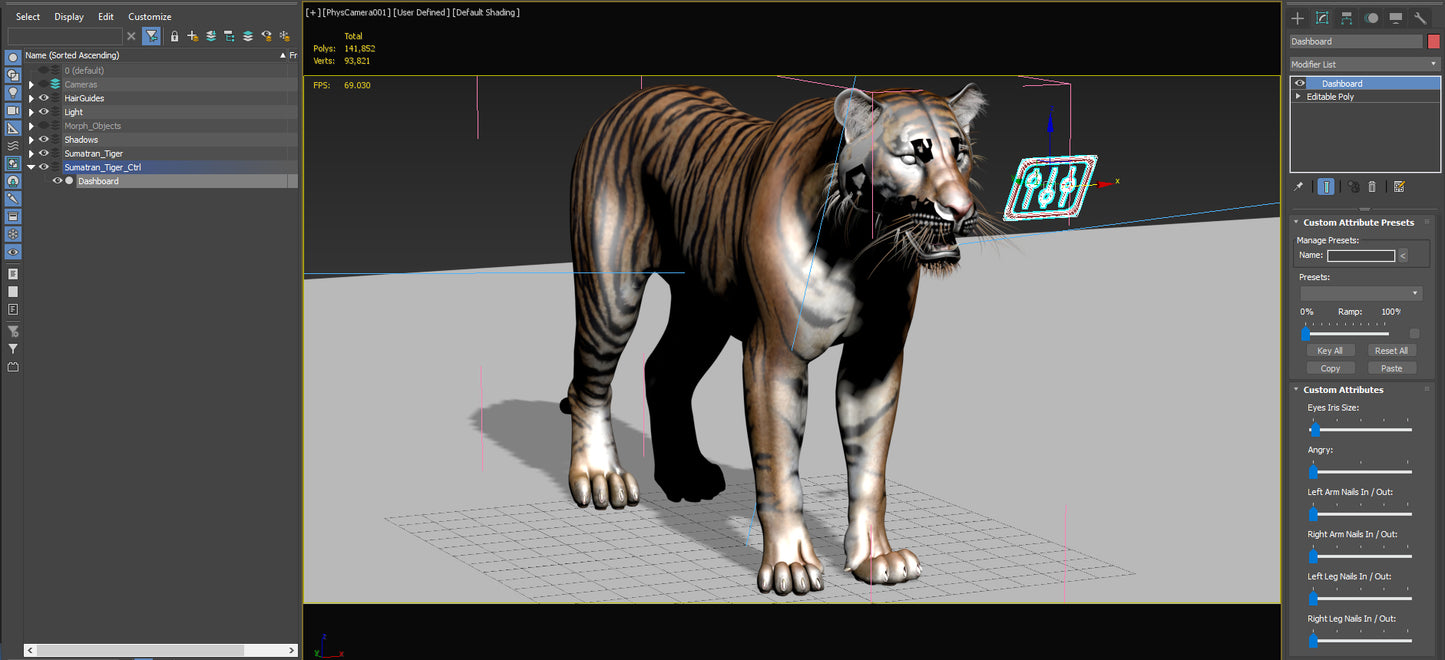
Task: Open the Utilities panel wrench icon
Action: click(x=1421, y=17)
